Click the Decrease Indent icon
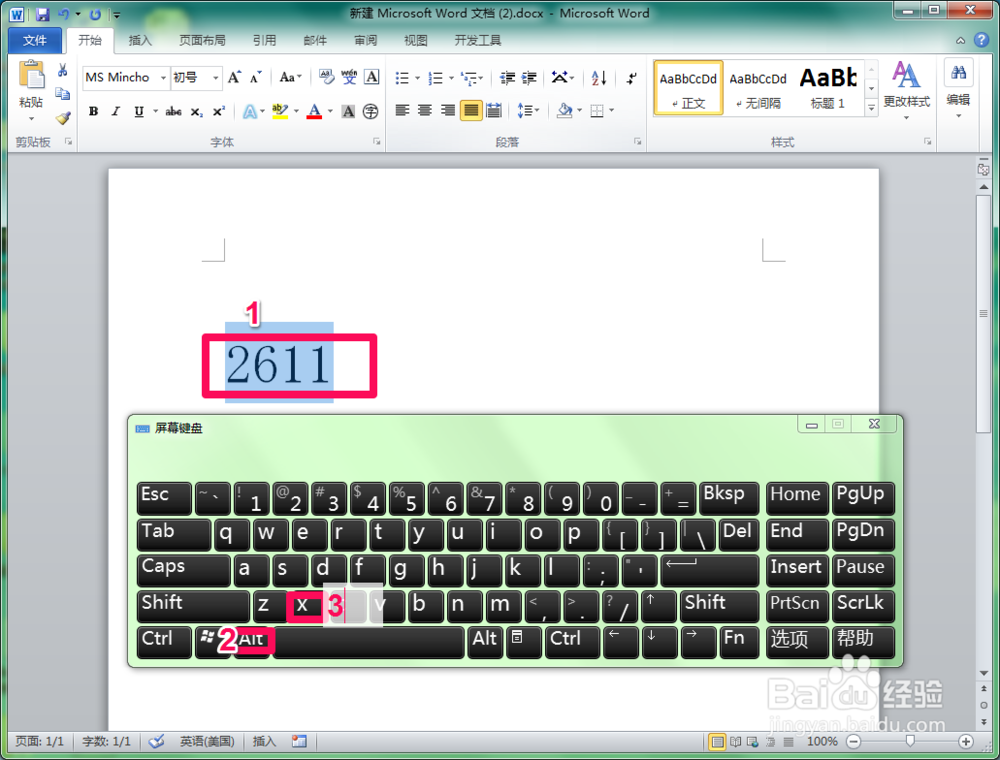 click(x=508, y=78)
